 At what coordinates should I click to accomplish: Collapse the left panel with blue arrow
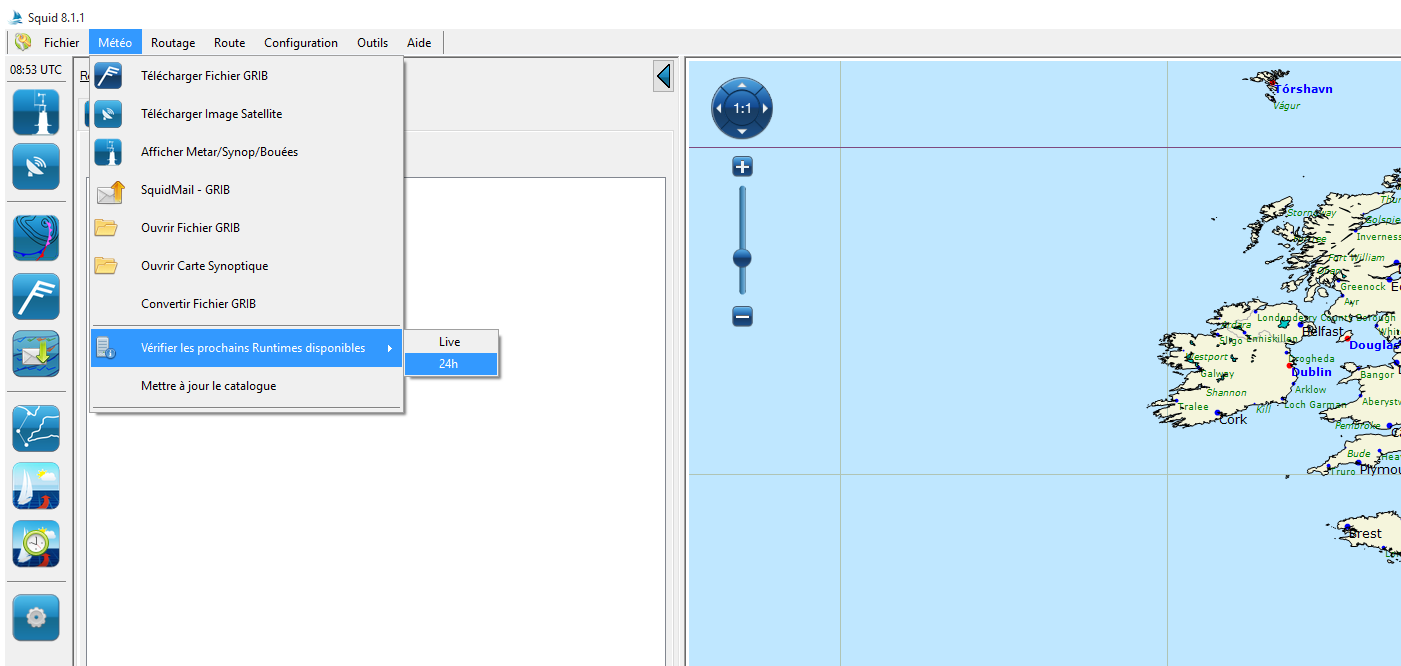point(663,77)
